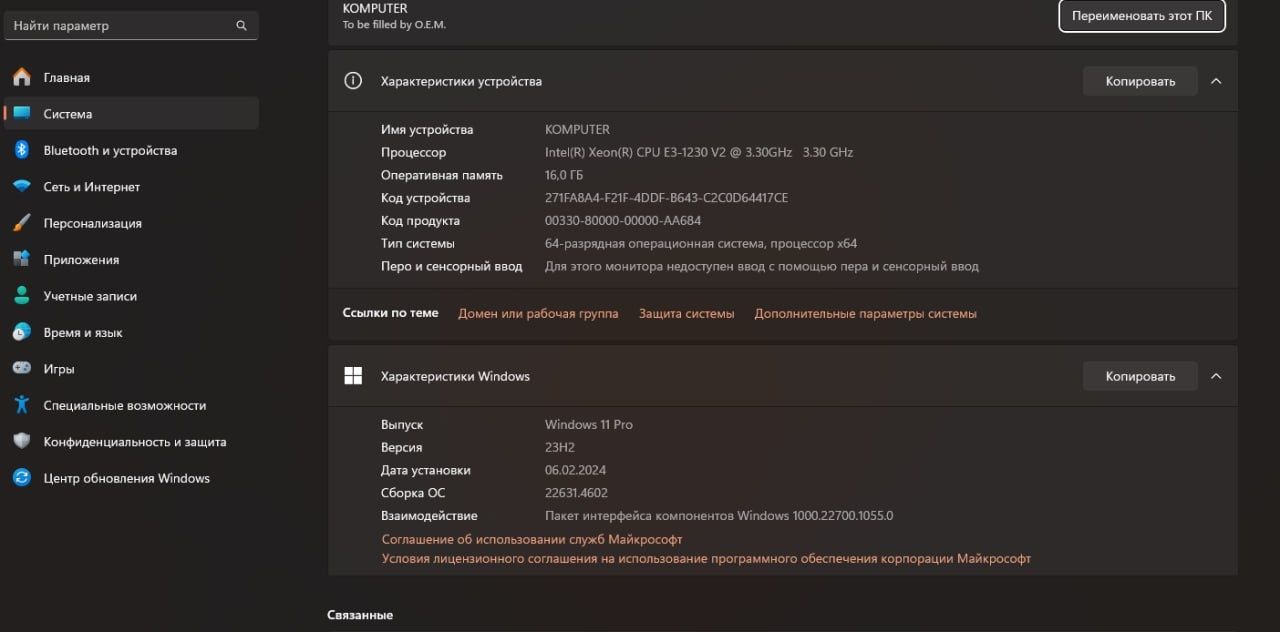The height and width of the screenshot is (632, 1280).
Task: Click the Сеть и Интернет wifi icon
Action: [x=21, y=187]
